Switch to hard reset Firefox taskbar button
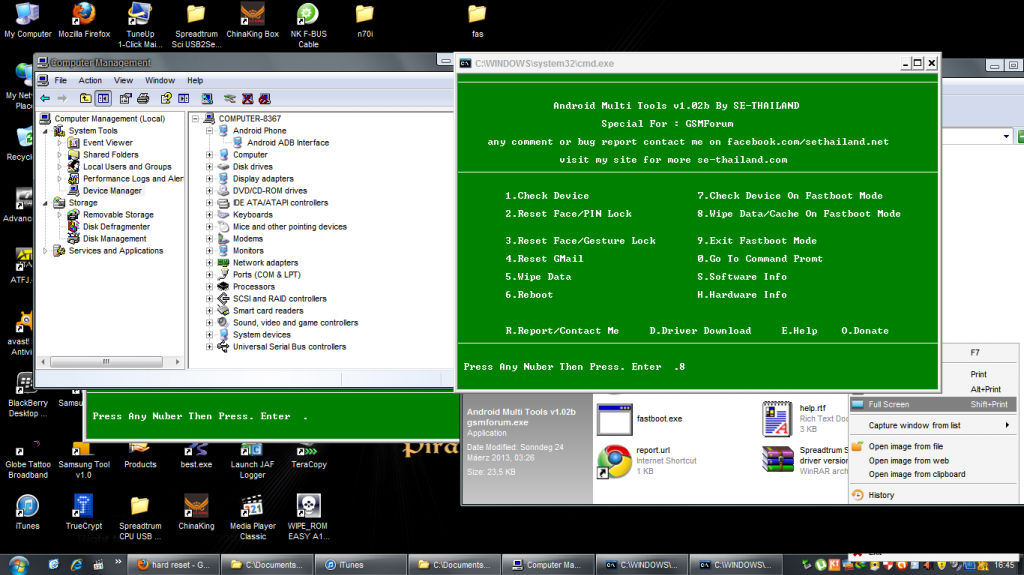 (x=173, y=565)
